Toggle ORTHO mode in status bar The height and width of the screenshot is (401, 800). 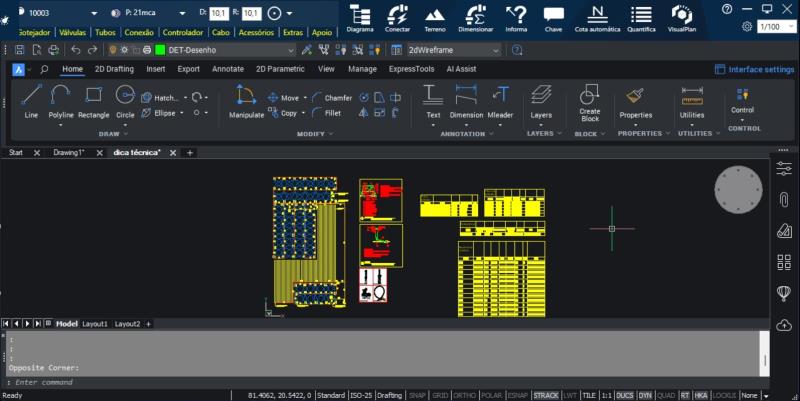(x=464, y=395)
